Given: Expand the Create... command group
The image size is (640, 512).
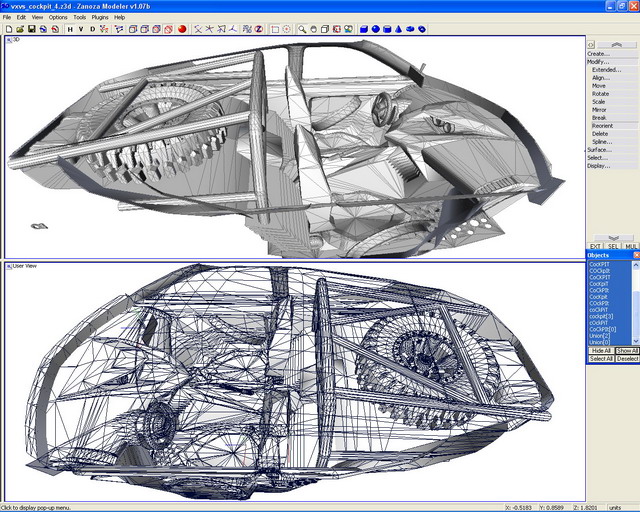Looking at the screenshot, I should click(599, 54).
